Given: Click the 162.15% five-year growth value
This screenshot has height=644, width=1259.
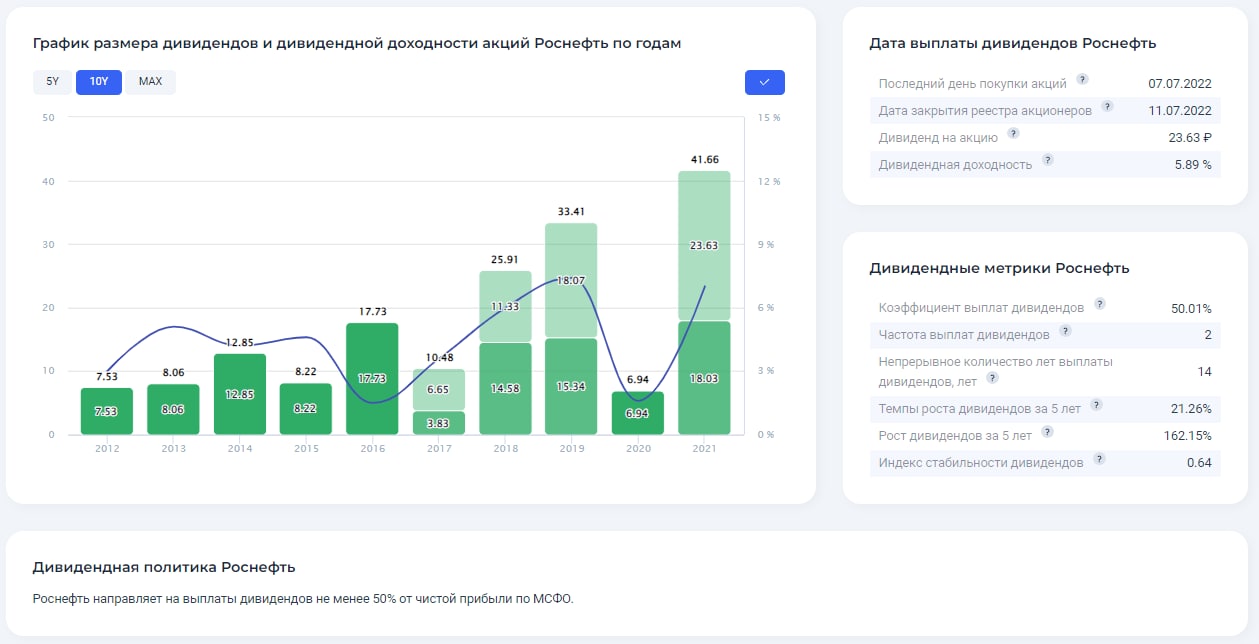Looking at the screenshot, I should click(x=1188, y=435).
